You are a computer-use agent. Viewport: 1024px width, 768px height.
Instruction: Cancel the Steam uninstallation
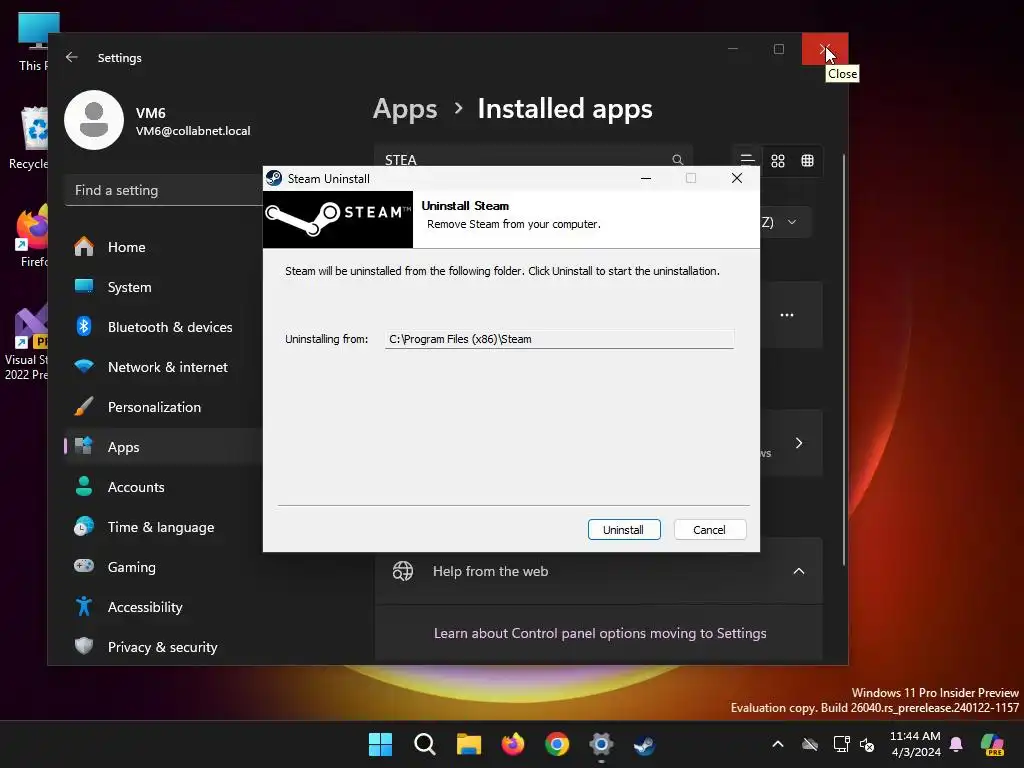tap(709, 530)
